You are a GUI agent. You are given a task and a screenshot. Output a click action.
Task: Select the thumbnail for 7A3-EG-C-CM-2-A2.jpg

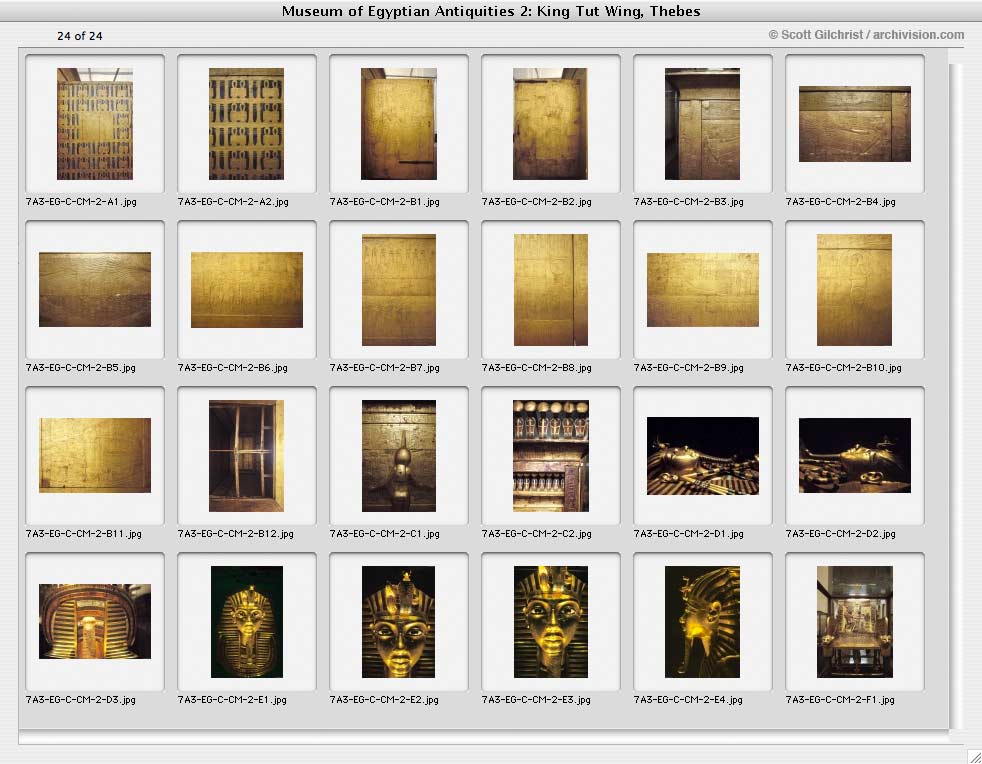click(x=247, y=124)
